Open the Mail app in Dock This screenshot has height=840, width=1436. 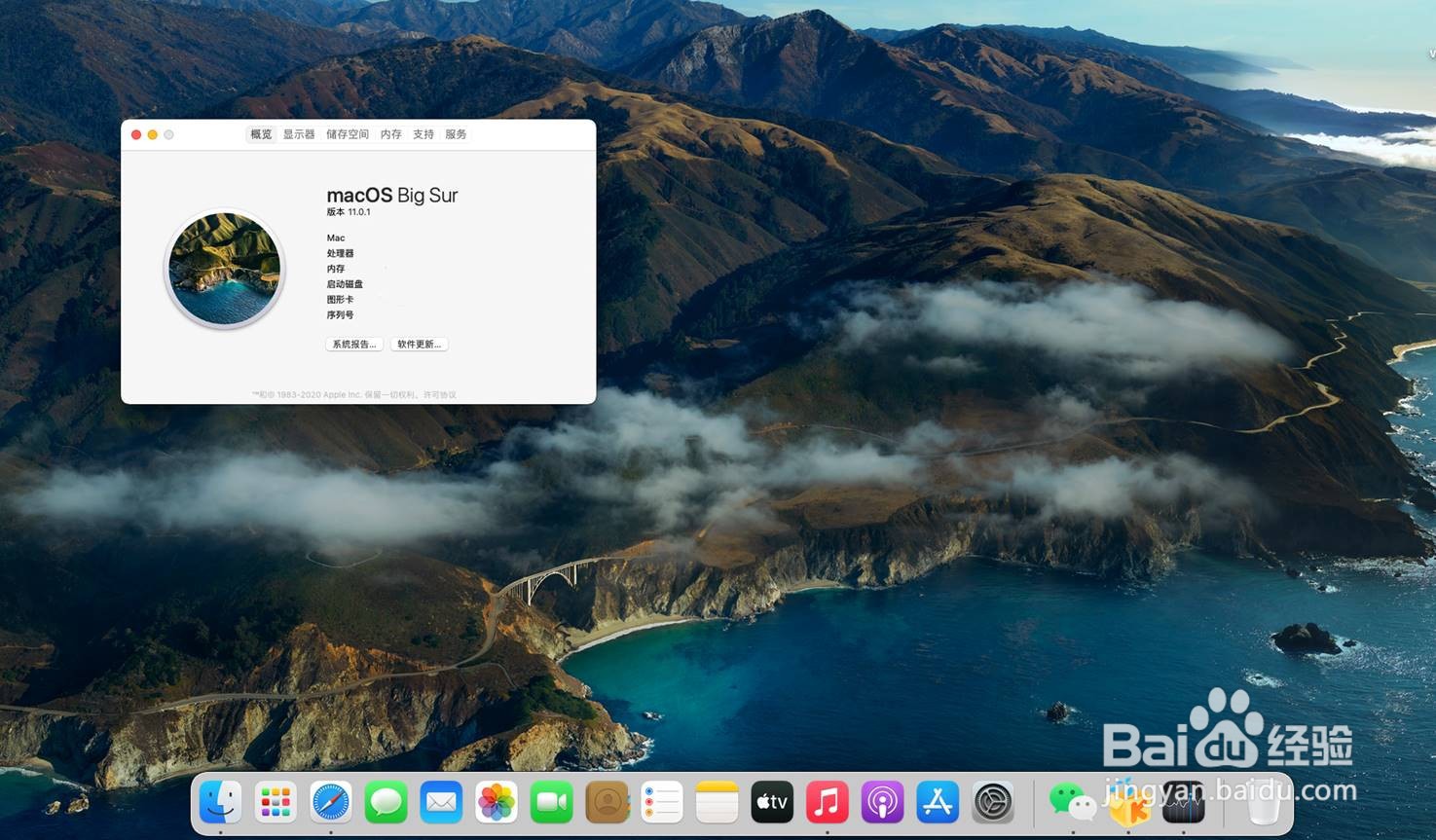(441, 802)
